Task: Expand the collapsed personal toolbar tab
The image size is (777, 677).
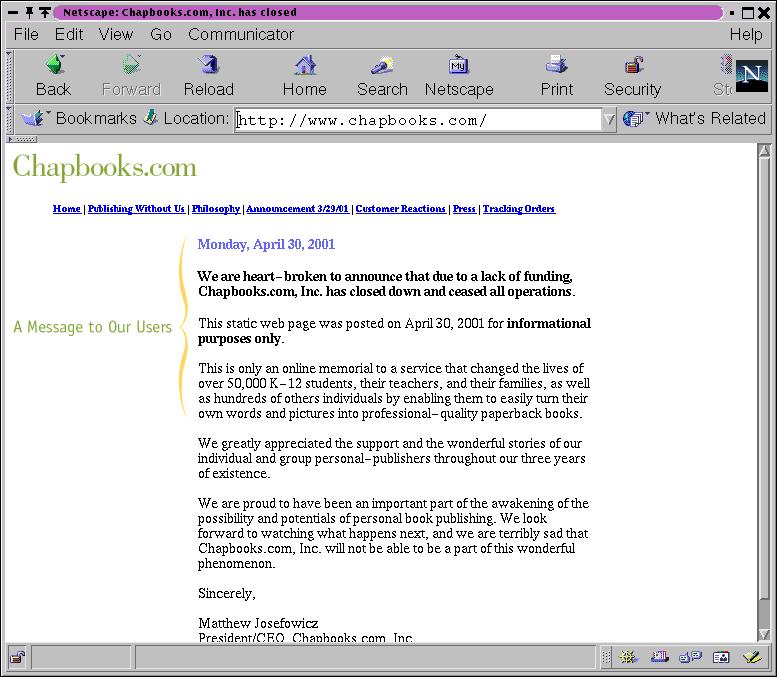Action: click(x=22, y=139)
